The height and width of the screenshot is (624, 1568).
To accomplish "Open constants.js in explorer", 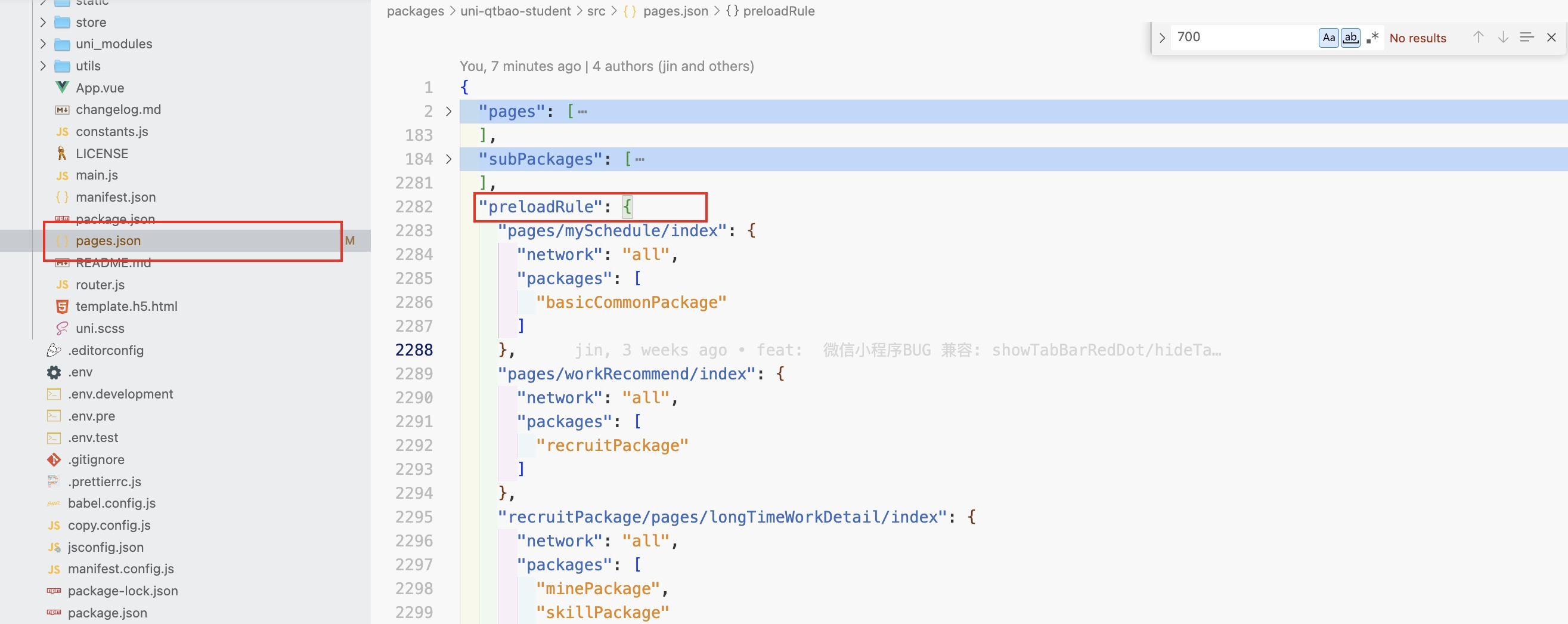I will click(111, 131).
